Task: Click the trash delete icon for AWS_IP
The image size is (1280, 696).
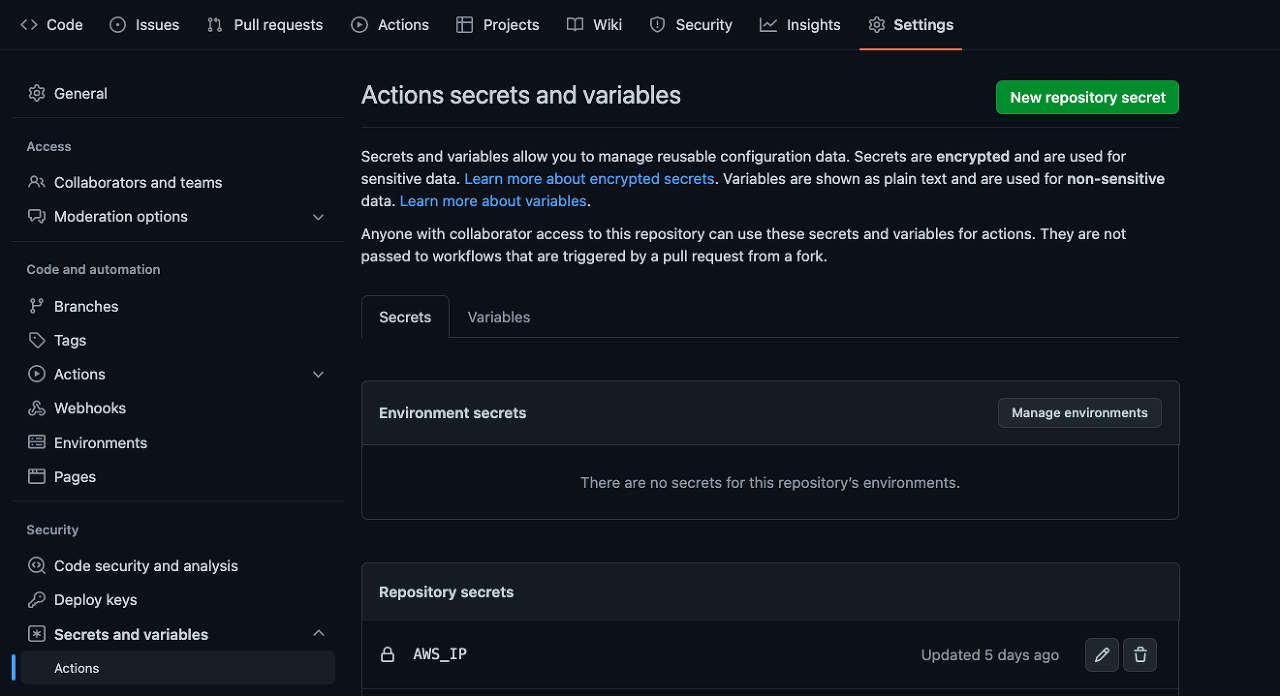Action: pyautogui.click(x=1140, y=655)
